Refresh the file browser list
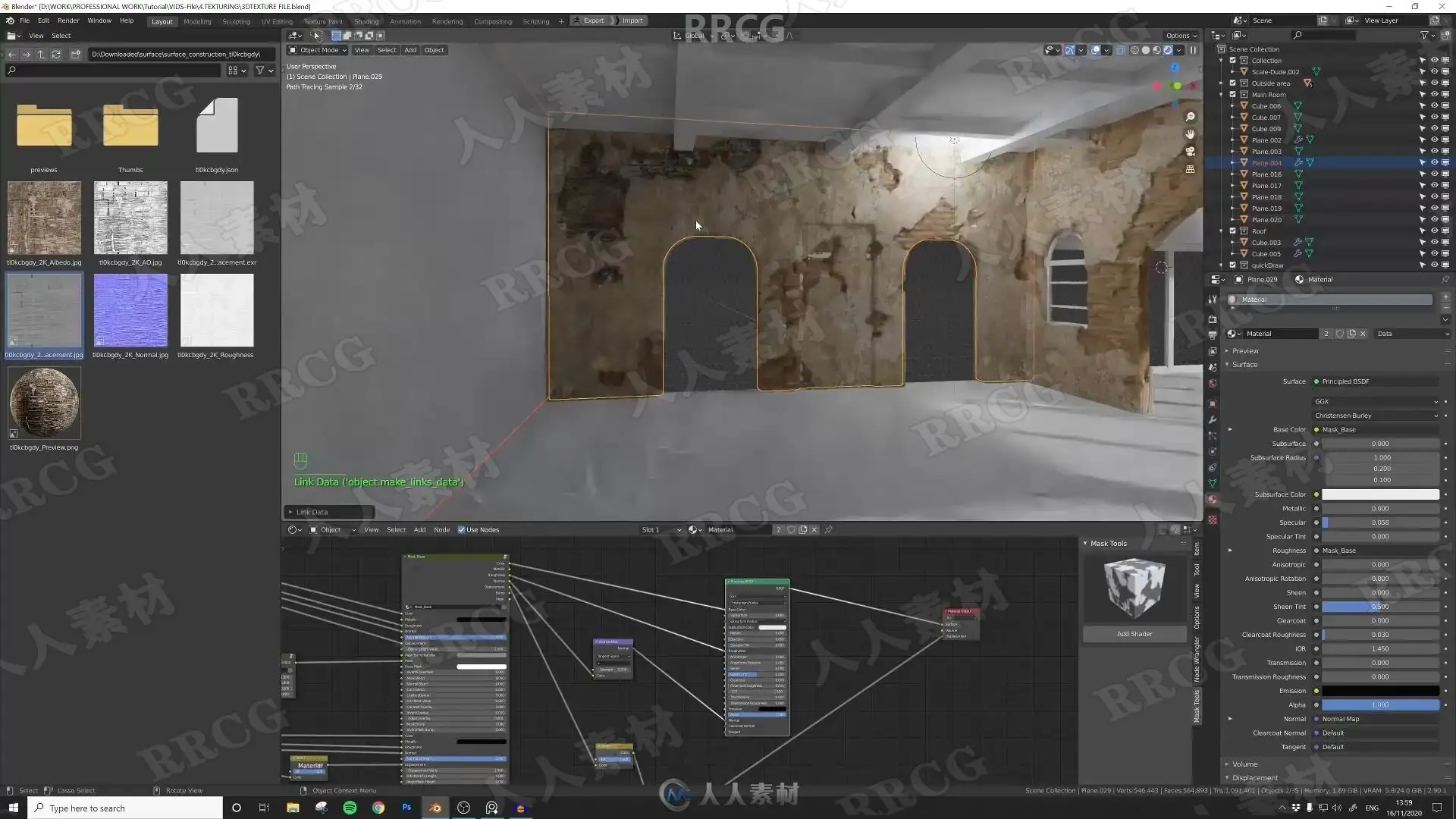The image size is (1456, 819). (56, 55)
